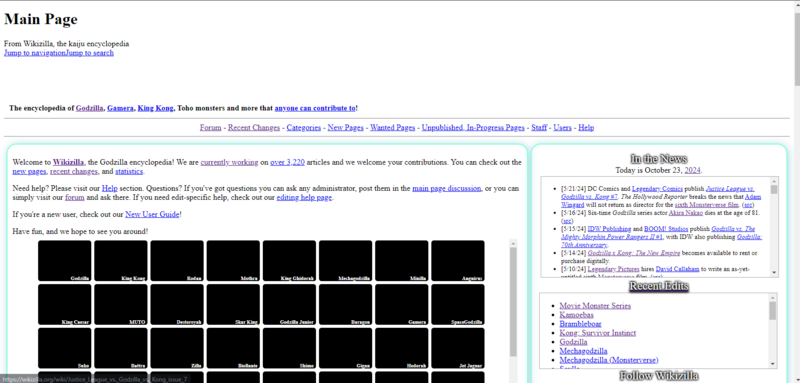Click the Recent Edits scroll-down arrow
The height and width of the screenshot is (383, 800).
coord(773,364)
